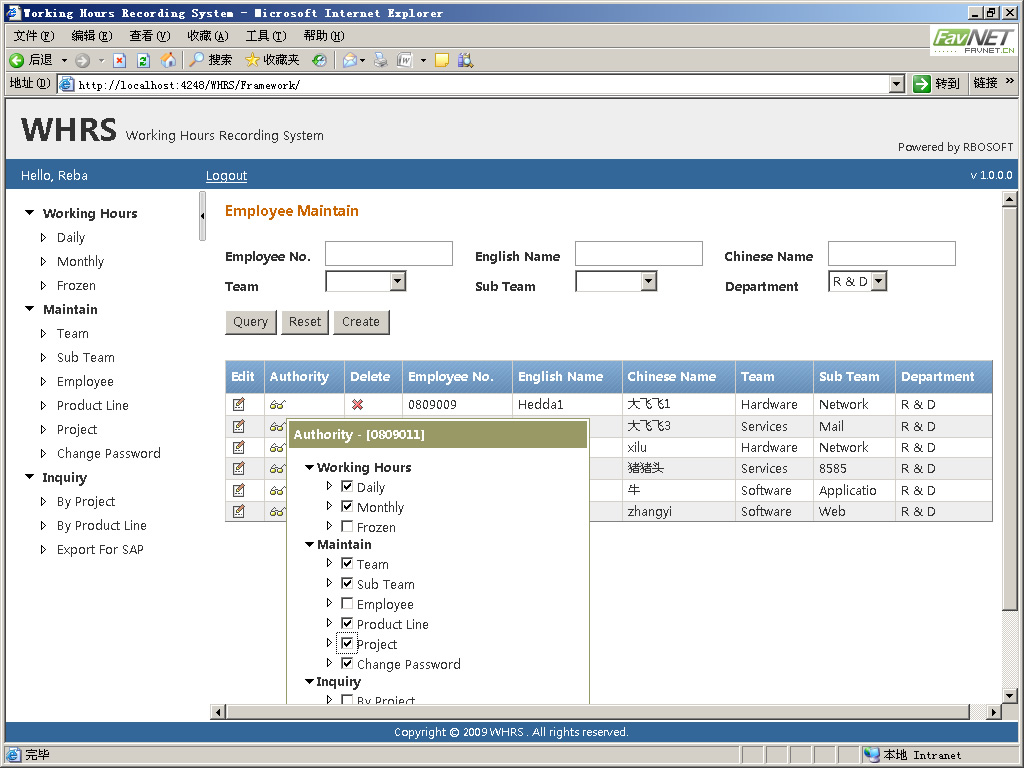Click the History toolbar icon
1024x768 pixels.
[319, 60]
